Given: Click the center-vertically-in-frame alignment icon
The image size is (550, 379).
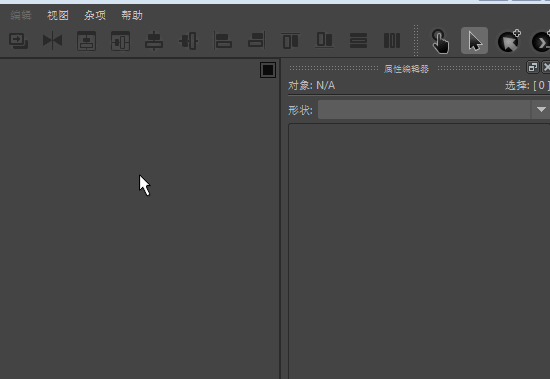Looking at the screenshot, I should pos(120,41).
